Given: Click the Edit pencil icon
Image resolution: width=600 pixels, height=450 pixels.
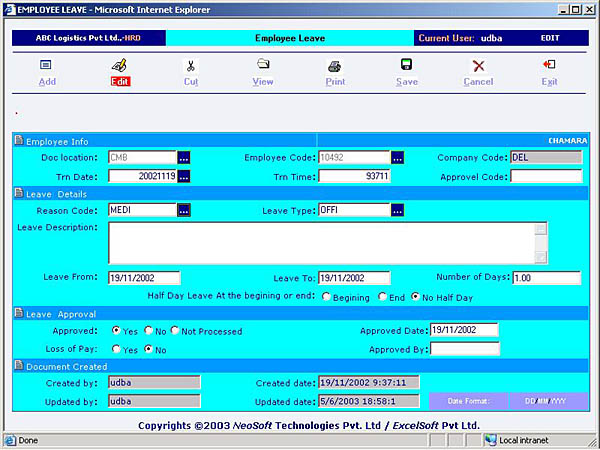Looking at the screenshot, I should 119,65.
